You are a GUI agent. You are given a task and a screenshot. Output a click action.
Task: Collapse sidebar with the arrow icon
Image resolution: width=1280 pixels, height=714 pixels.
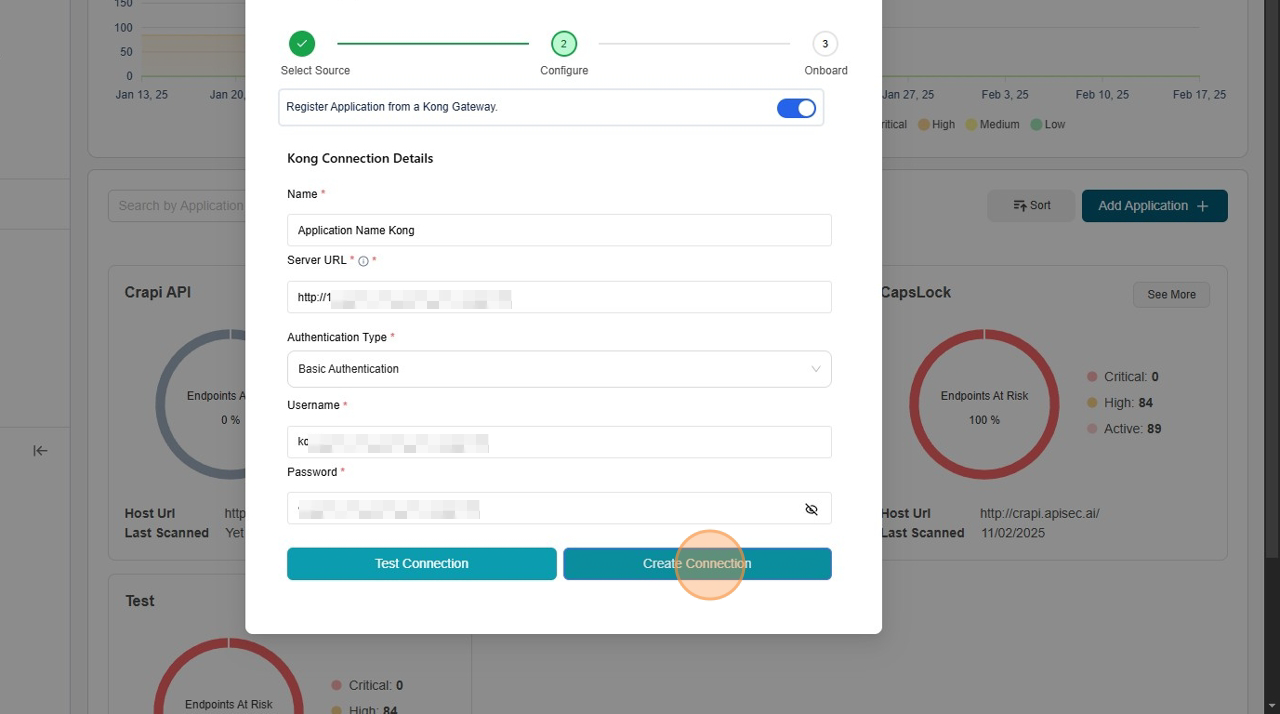pyautogui.click(x=40, y=451)
